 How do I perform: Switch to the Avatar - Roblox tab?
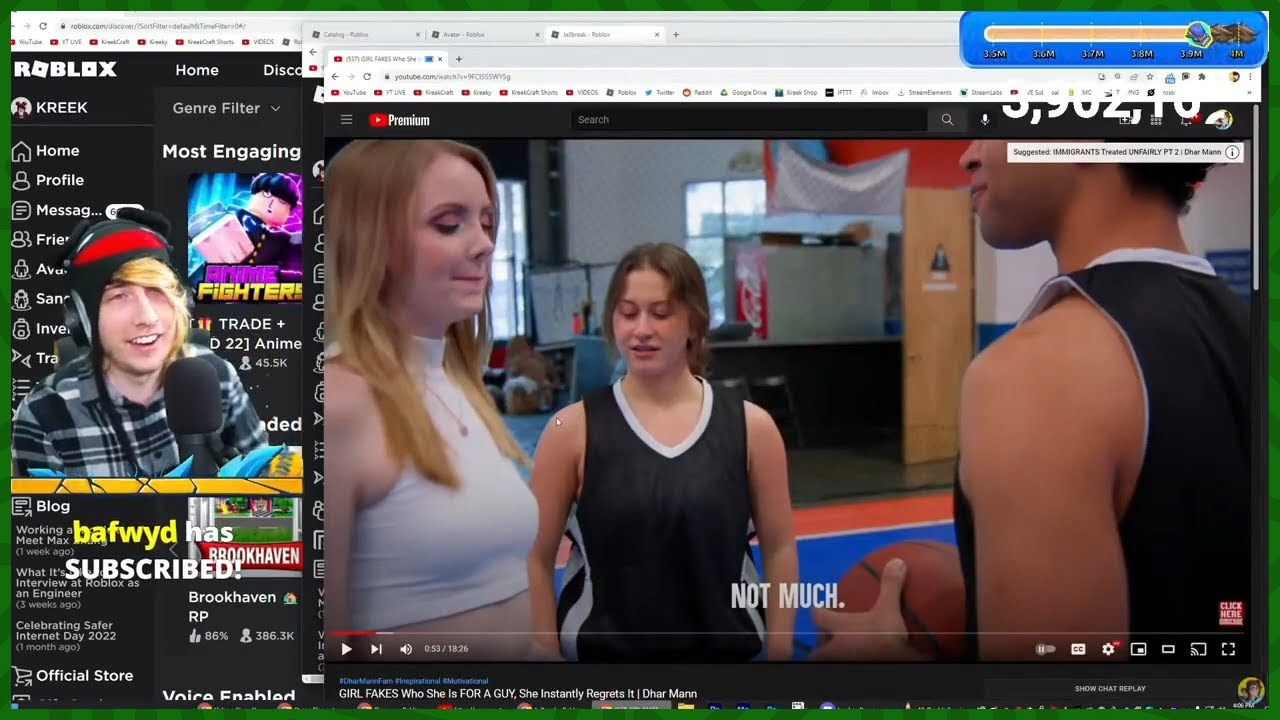(484, 34)
